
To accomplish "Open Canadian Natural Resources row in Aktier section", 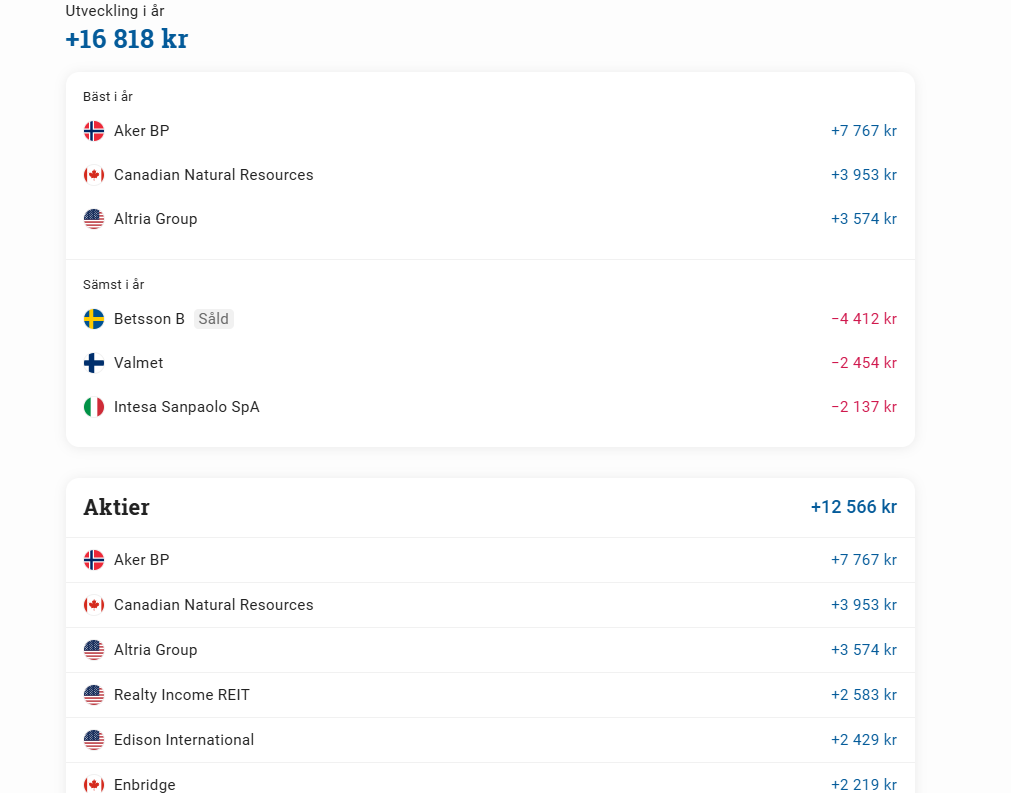I will [490, 605].
